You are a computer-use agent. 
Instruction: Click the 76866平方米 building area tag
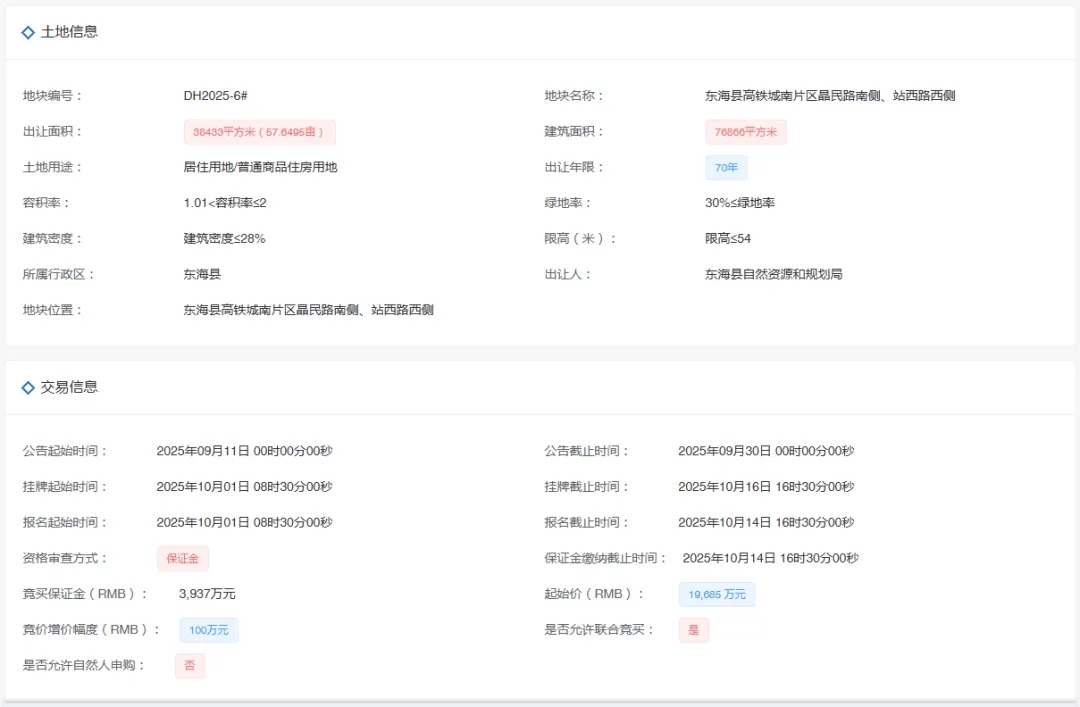tap(745, 132)
